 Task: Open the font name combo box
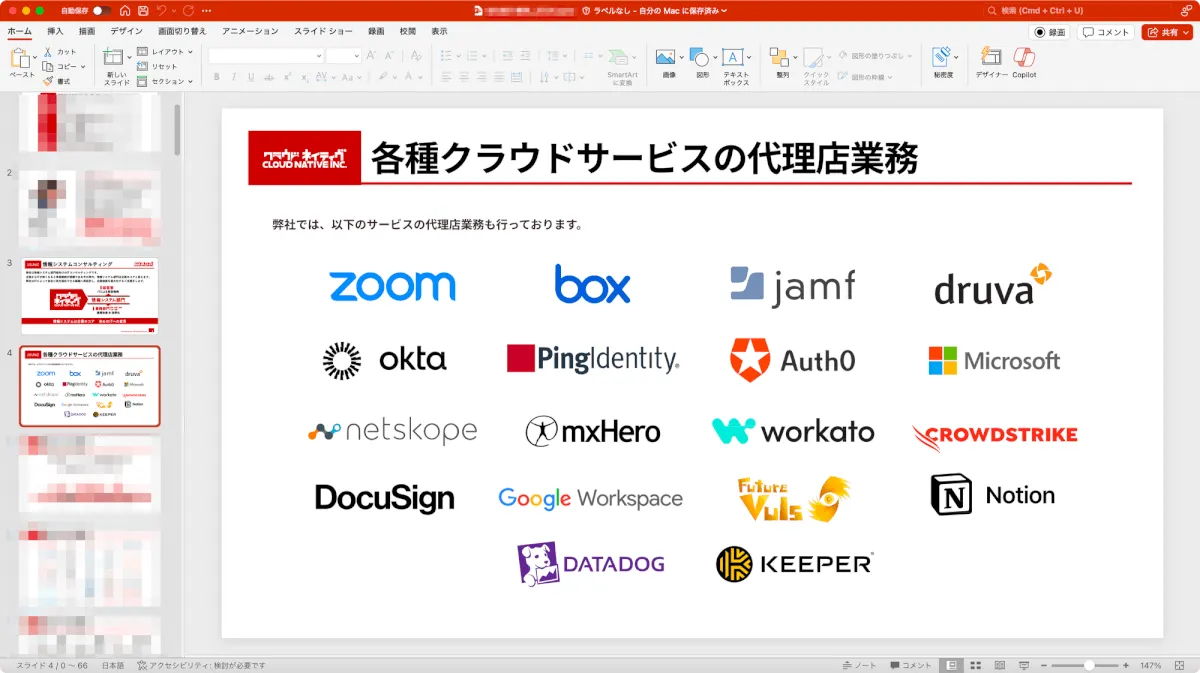[x=266, y=56]
